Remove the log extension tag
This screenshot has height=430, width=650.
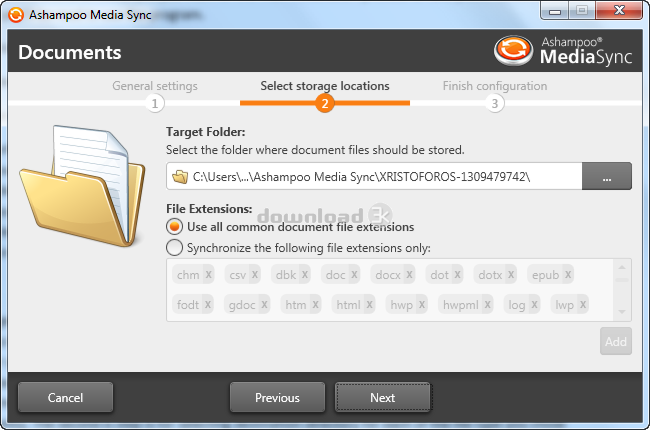[x=533, y=305]
